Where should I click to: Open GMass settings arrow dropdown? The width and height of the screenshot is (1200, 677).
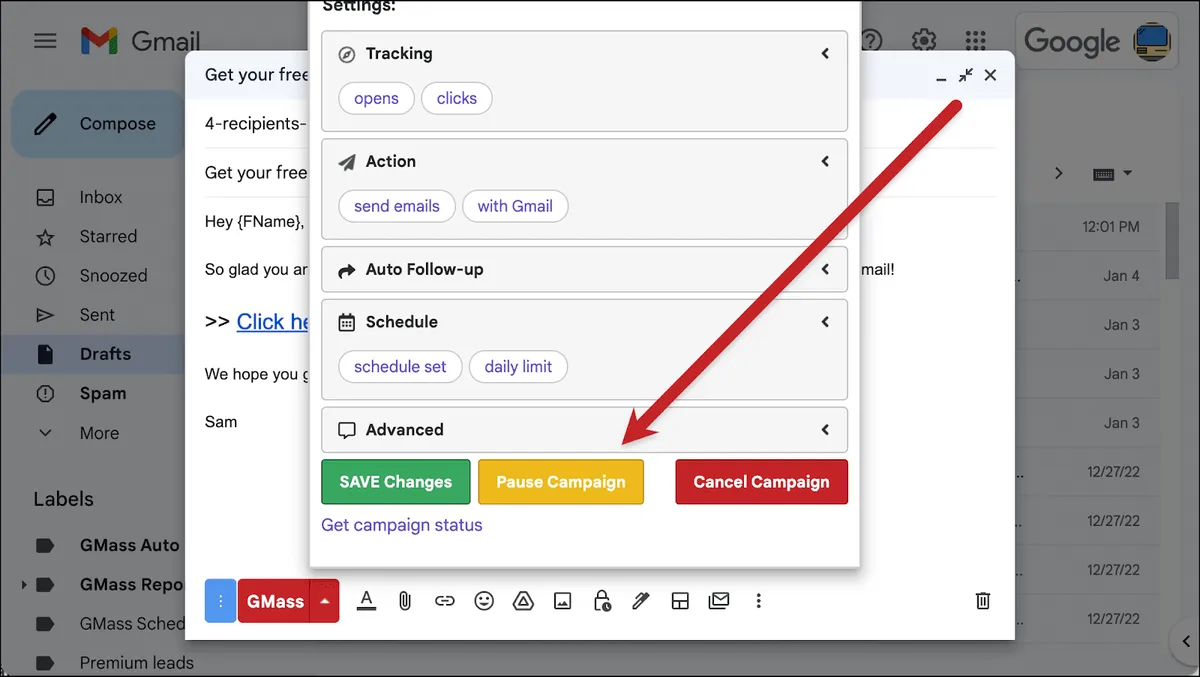[325, 601]
